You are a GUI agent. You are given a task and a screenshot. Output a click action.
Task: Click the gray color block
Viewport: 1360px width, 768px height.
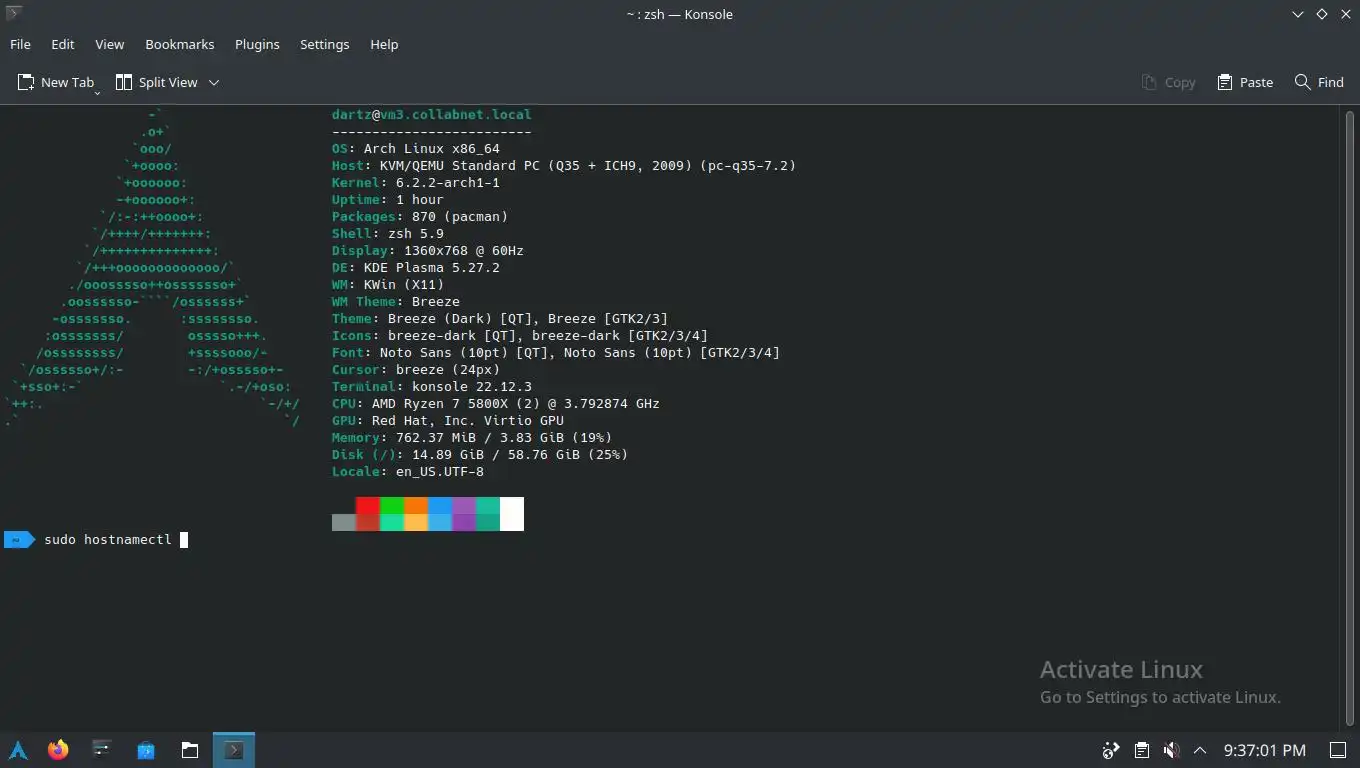(344, 522)
